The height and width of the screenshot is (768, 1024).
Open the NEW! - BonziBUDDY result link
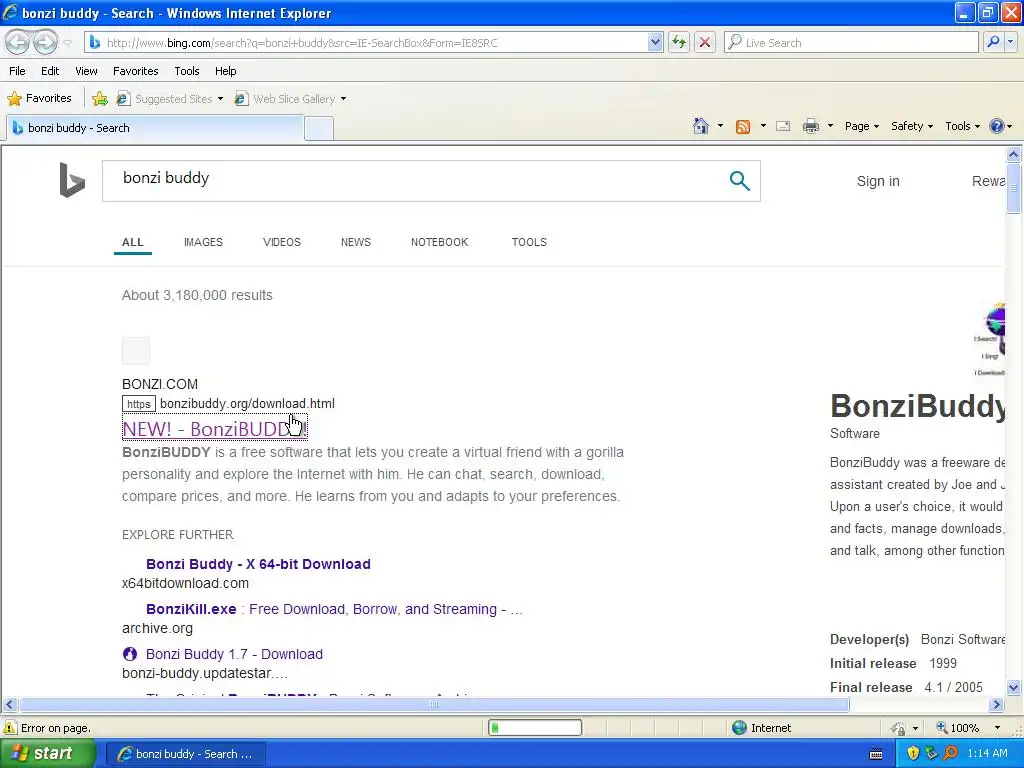click(214, 428)
